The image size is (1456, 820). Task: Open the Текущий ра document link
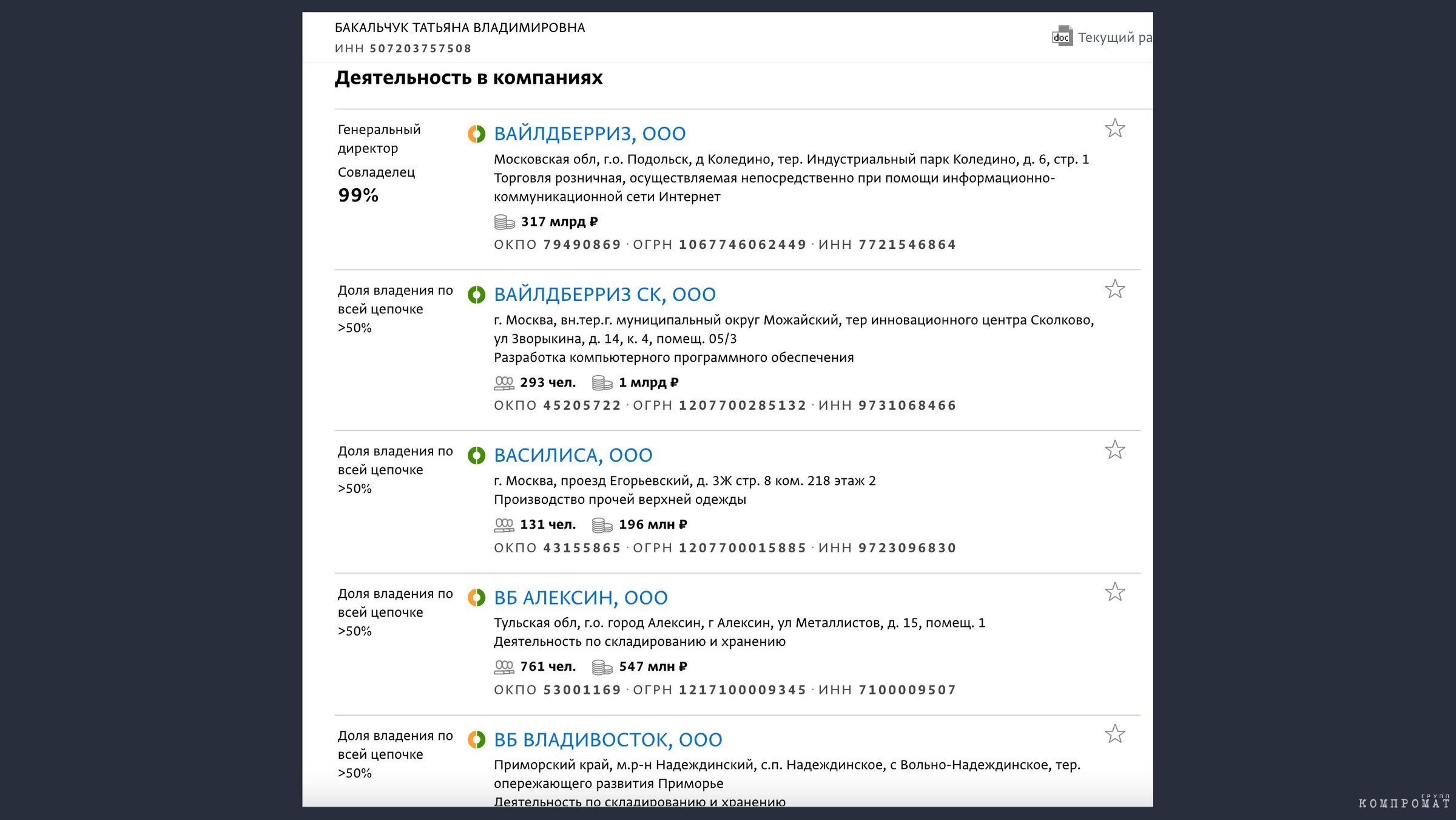(1114, 38)
